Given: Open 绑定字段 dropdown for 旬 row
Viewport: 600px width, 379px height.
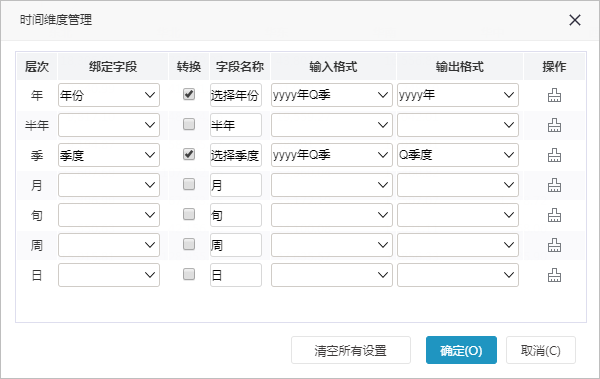Looking at the screenshot, I should click(x=109, y=215).
